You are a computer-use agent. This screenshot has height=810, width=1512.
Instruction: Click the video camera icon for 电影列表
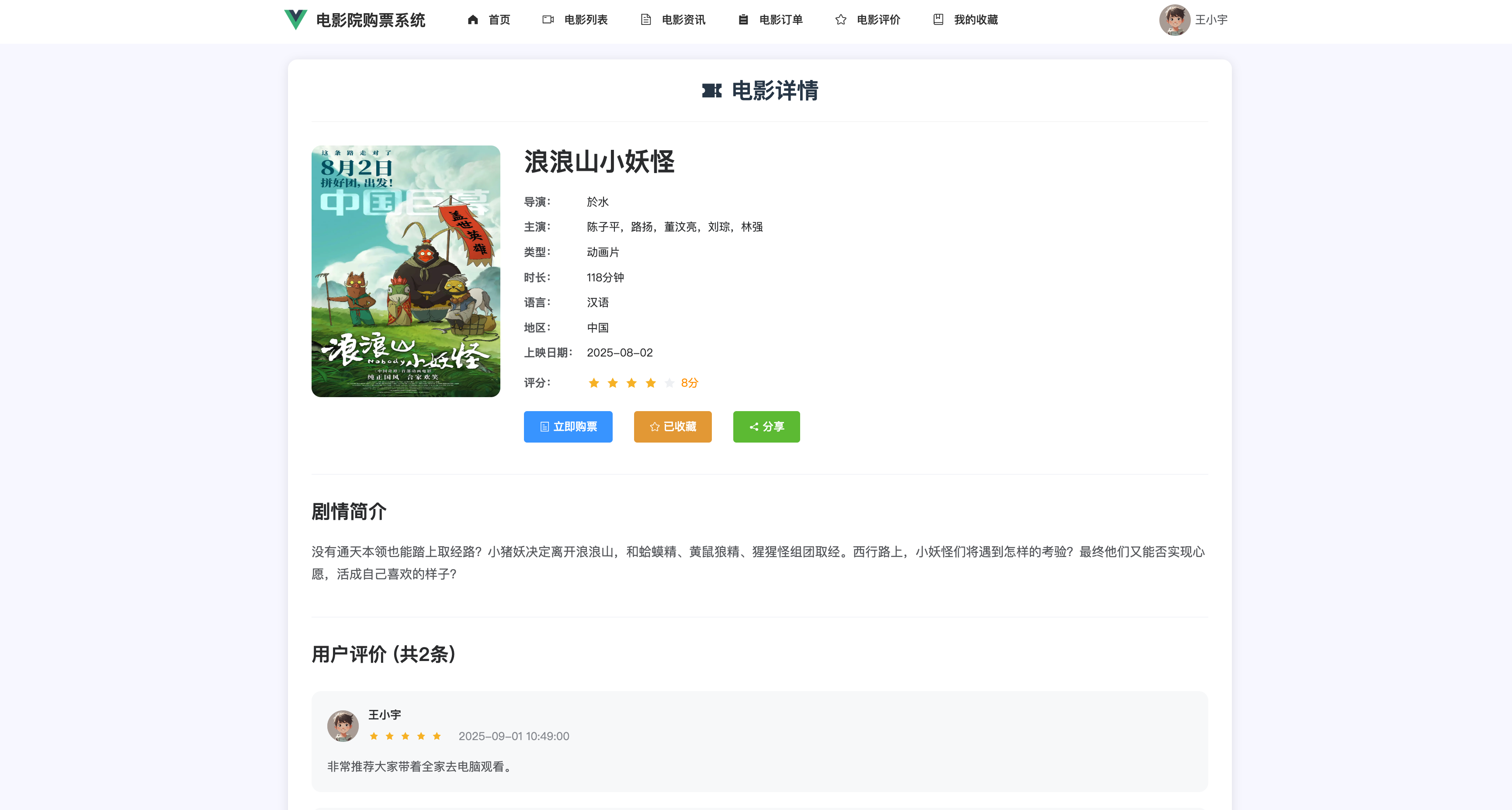(548, 19)
